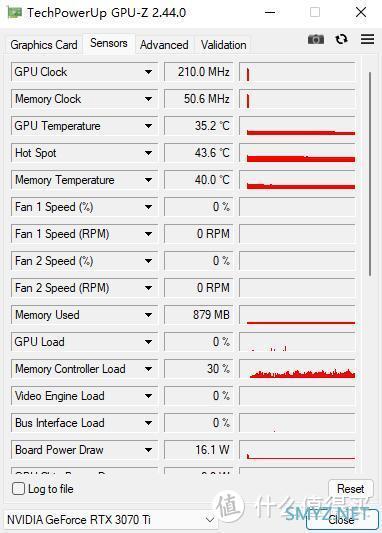Click the GPU-Z application icon in title bar
This screenshot has height=533, width=382.
pyautogui.click(x=15, y=13)
